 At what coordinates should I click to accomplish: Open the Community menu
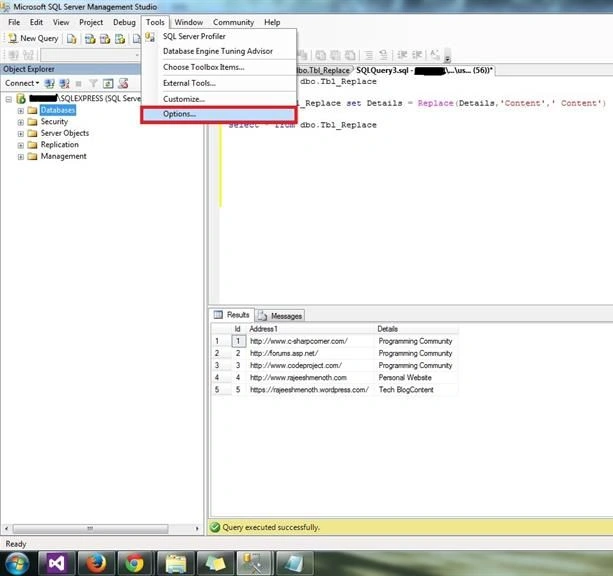coord(233,22)
